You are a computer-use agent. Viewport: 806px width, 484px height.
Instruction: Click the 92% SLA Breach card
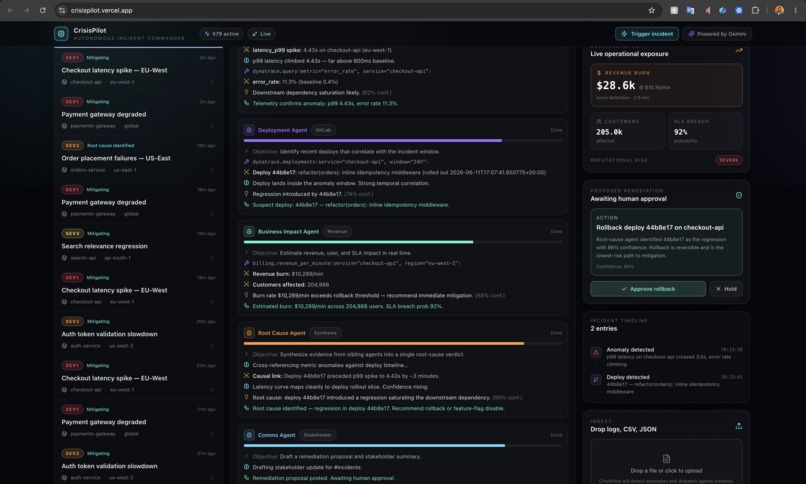(705, 131)
